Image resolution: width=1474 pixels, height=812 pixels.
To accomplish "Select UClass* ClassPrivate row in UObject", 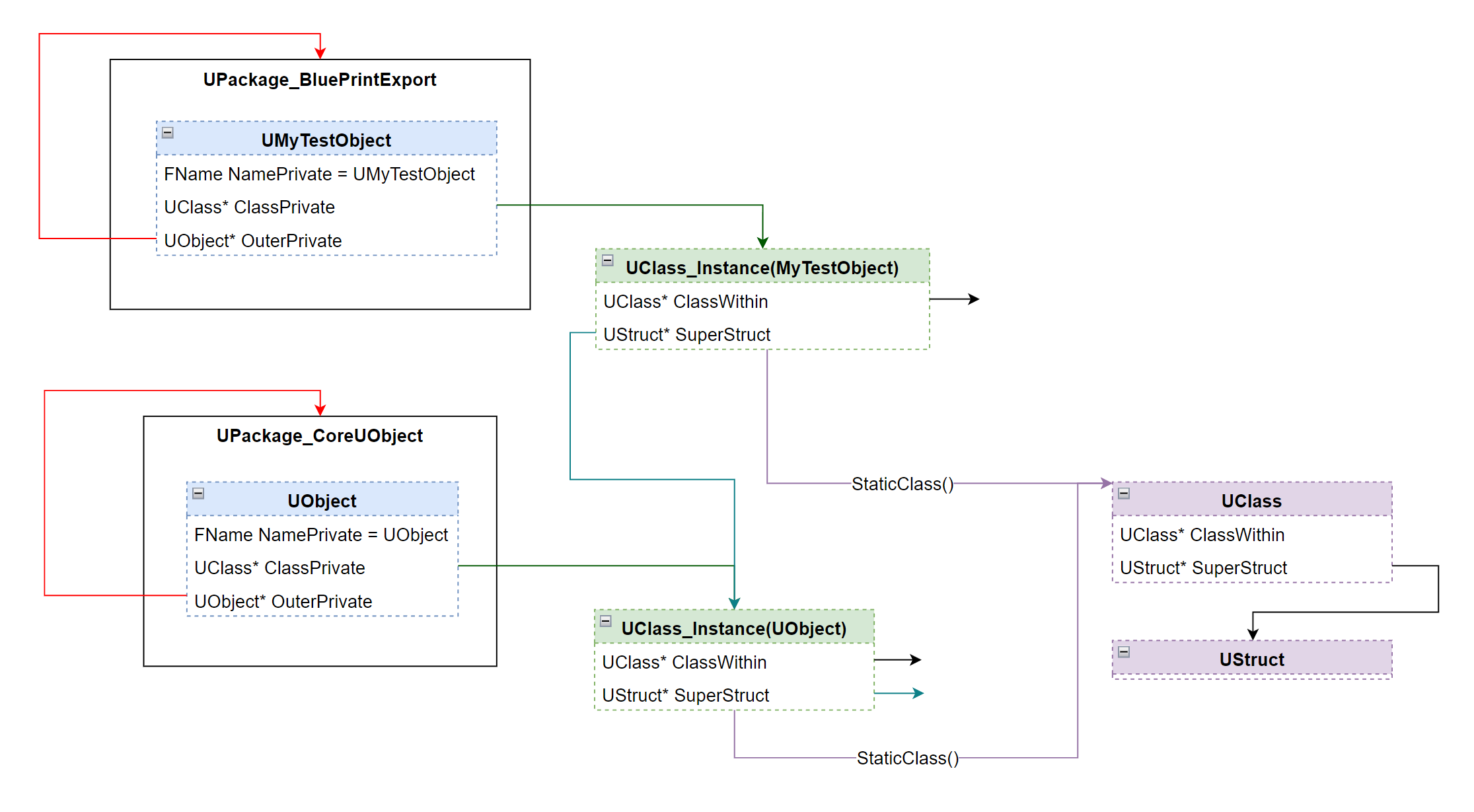I will click(279, 568).
